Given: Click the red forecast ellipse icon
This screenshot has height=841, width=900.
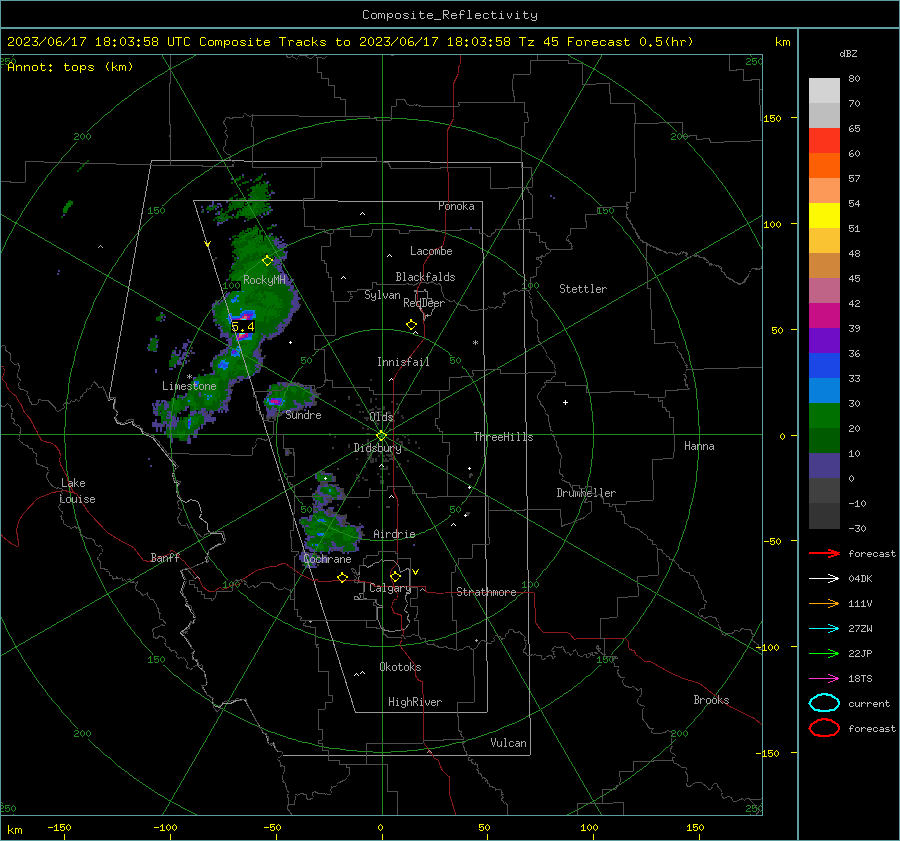Looking at the screenshot, I should 824,728.
